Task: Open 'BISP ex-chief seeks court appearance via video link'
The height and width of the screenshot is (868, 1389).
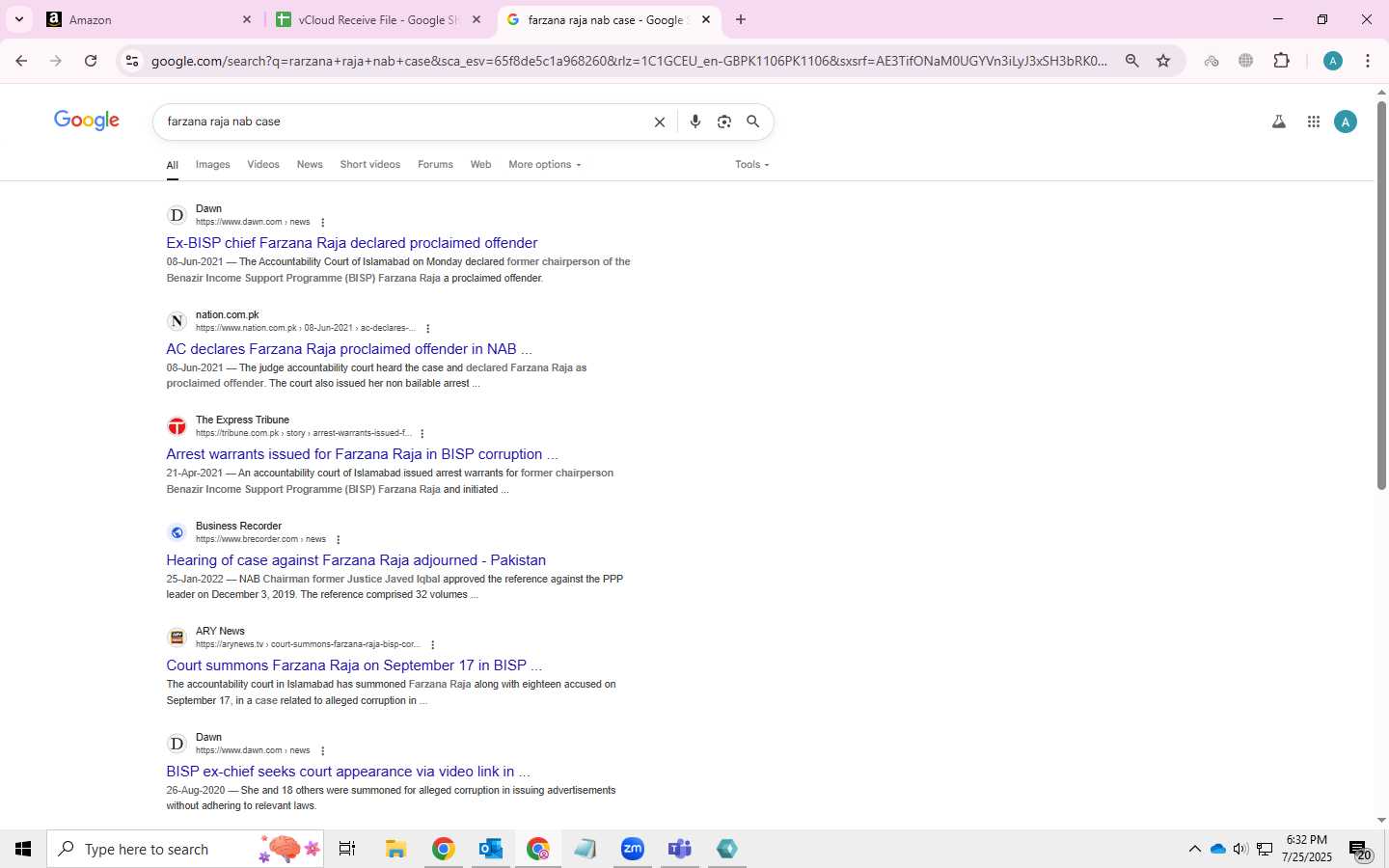Action: pos(348,772)
